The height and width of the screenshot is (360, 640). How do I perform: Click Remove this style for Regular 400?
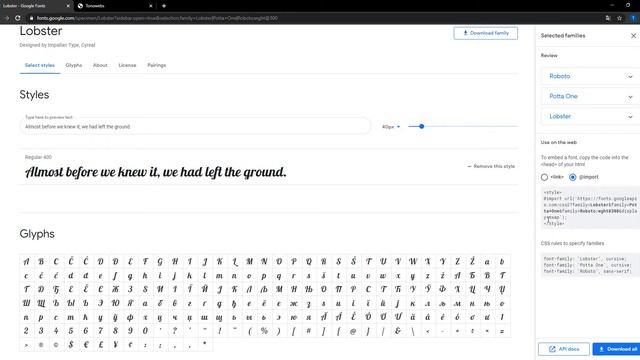491,167
